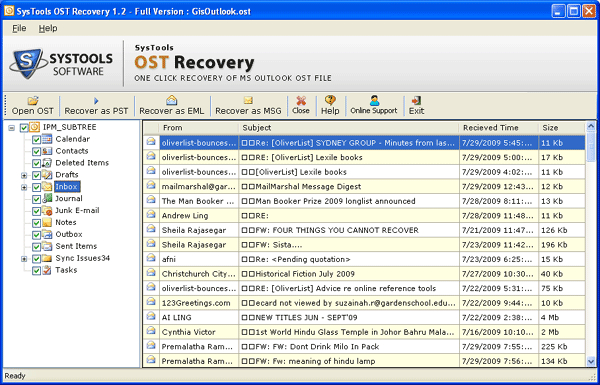Click the email list scroll down arrow
600x385 pixels.
click(590, 361)
